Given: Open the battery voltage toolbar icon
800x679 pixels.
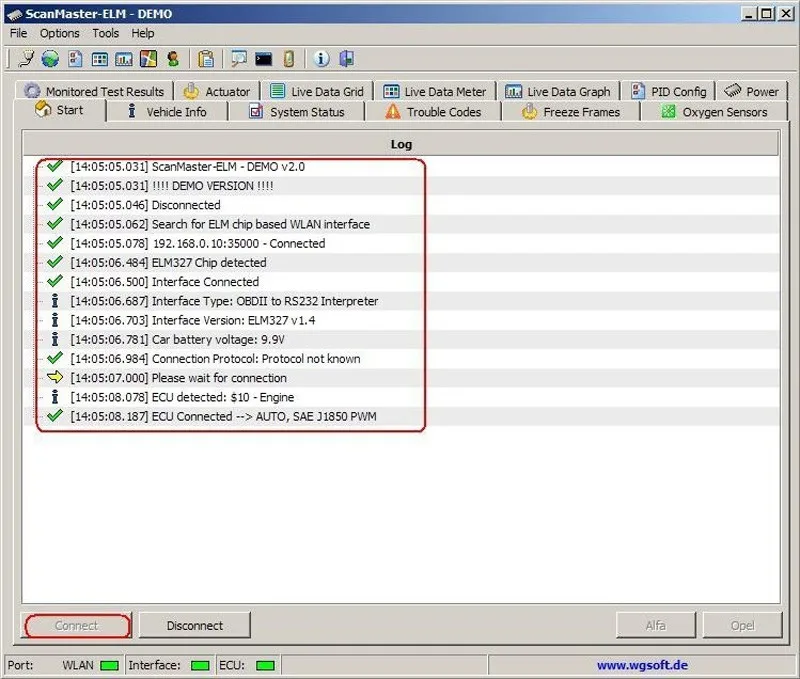Looking at the screenshot, I should coord(290,58).
